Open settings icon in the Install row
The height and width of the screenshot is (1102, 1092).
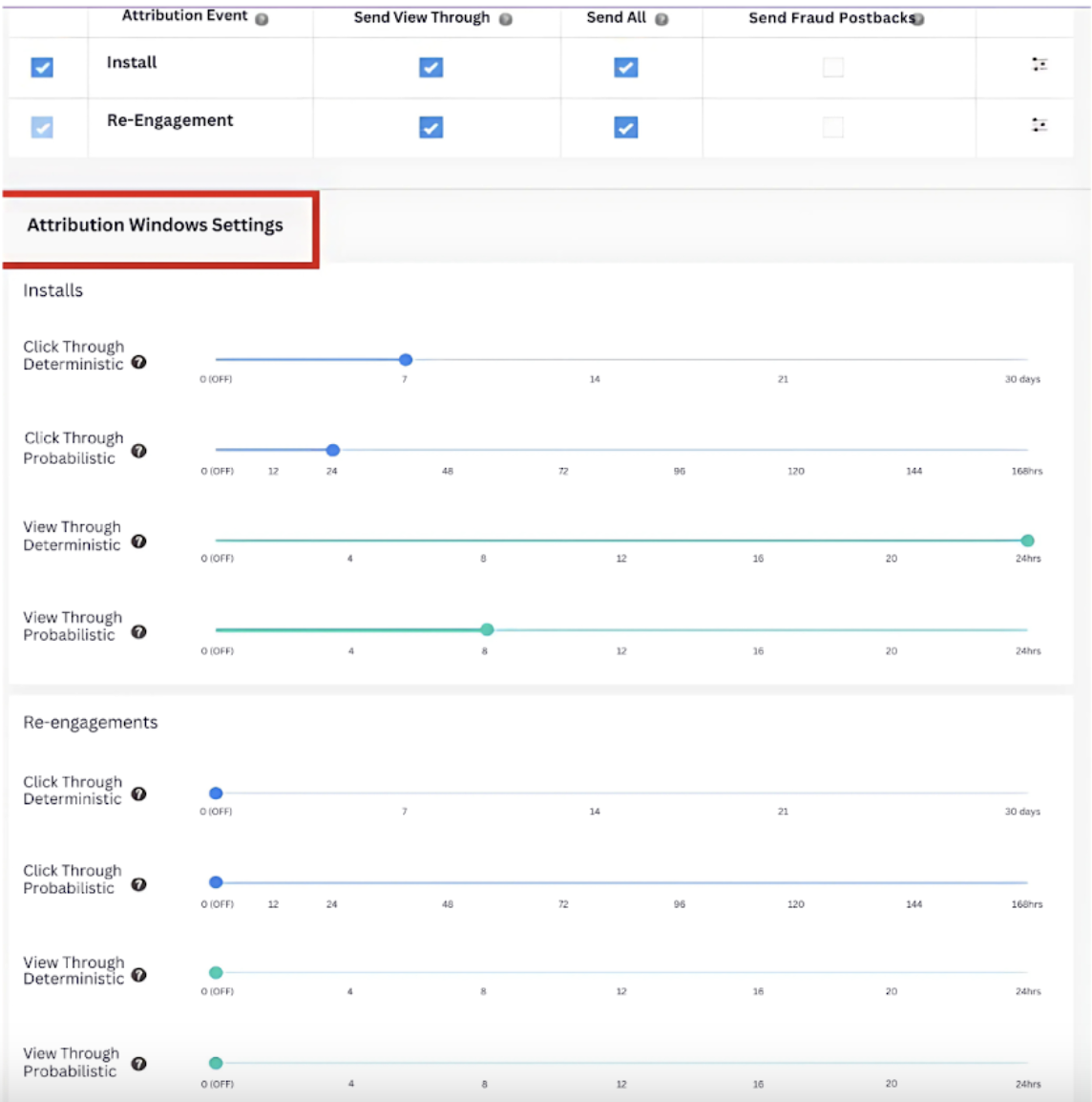[1039, 65]
